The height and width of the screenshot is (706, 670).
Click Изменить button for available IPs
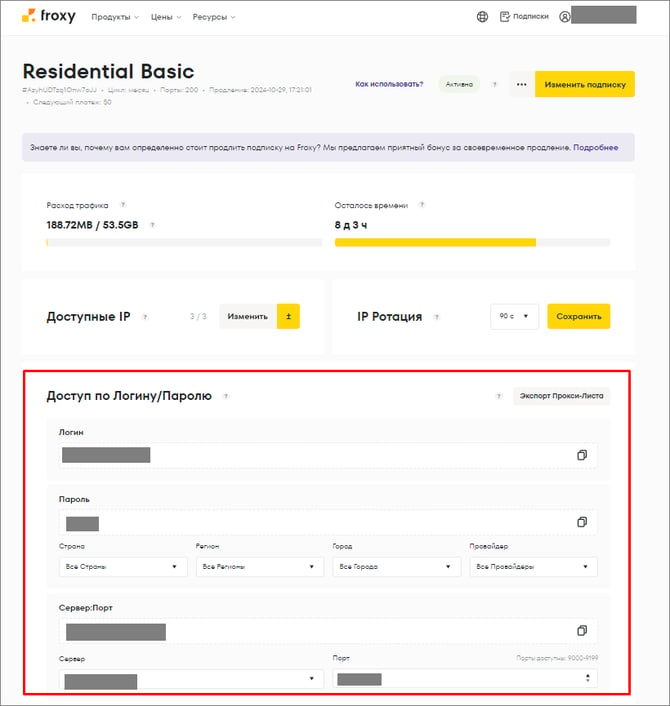pyautogui.click(x=248, y=317)
